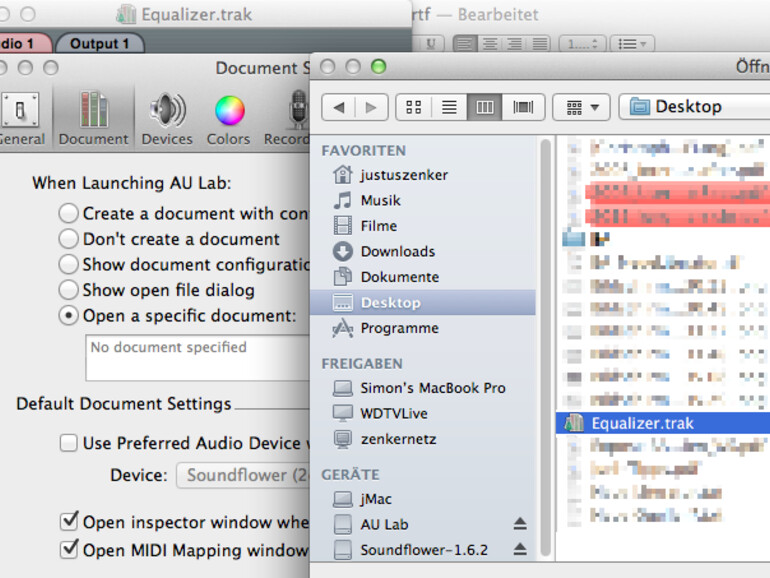
Task: Eject the AU Lab volume
Action: tap(520, 524)
